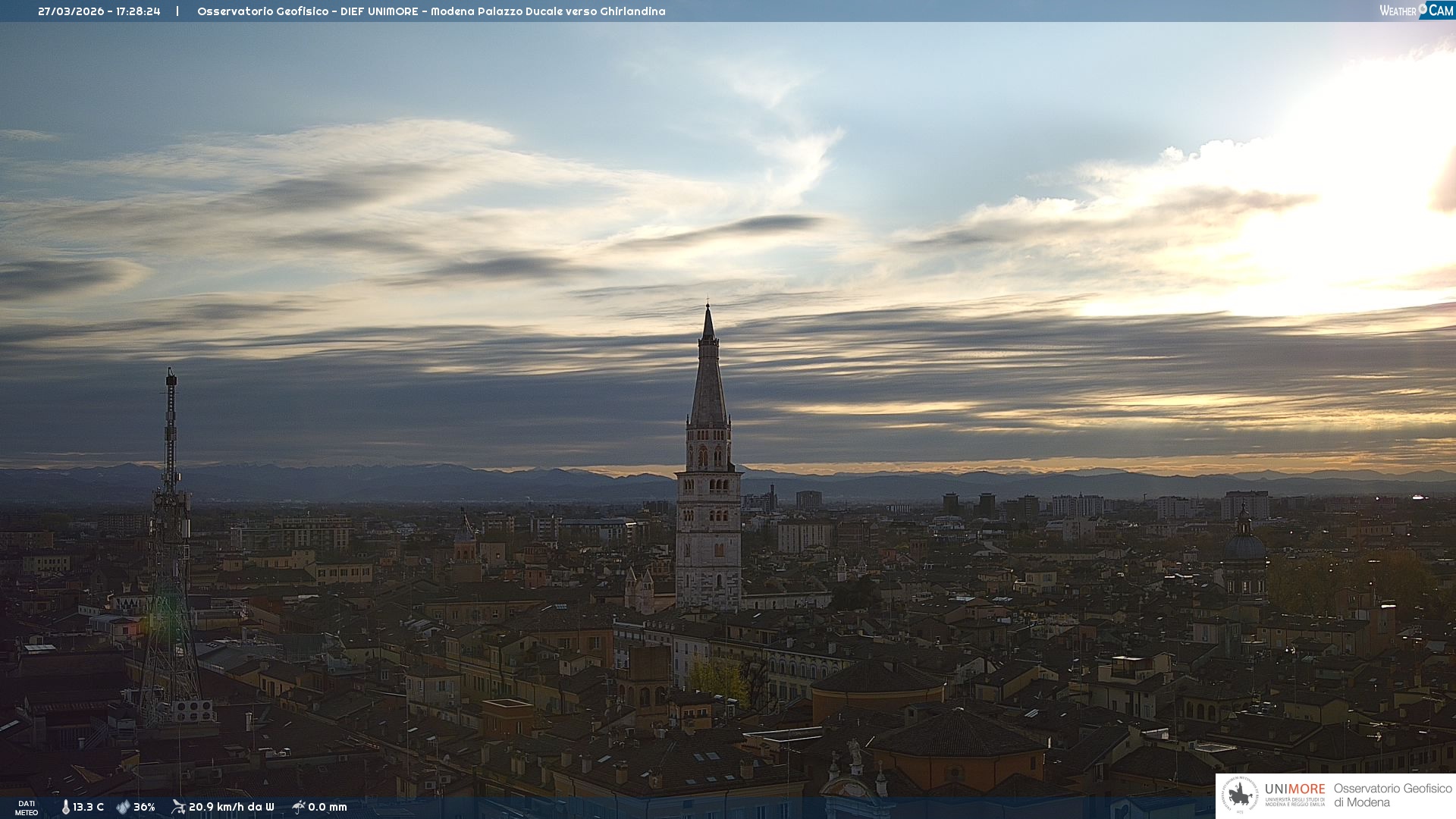Click the wind direction icon
1456x819 pixels.
(178, 807)
